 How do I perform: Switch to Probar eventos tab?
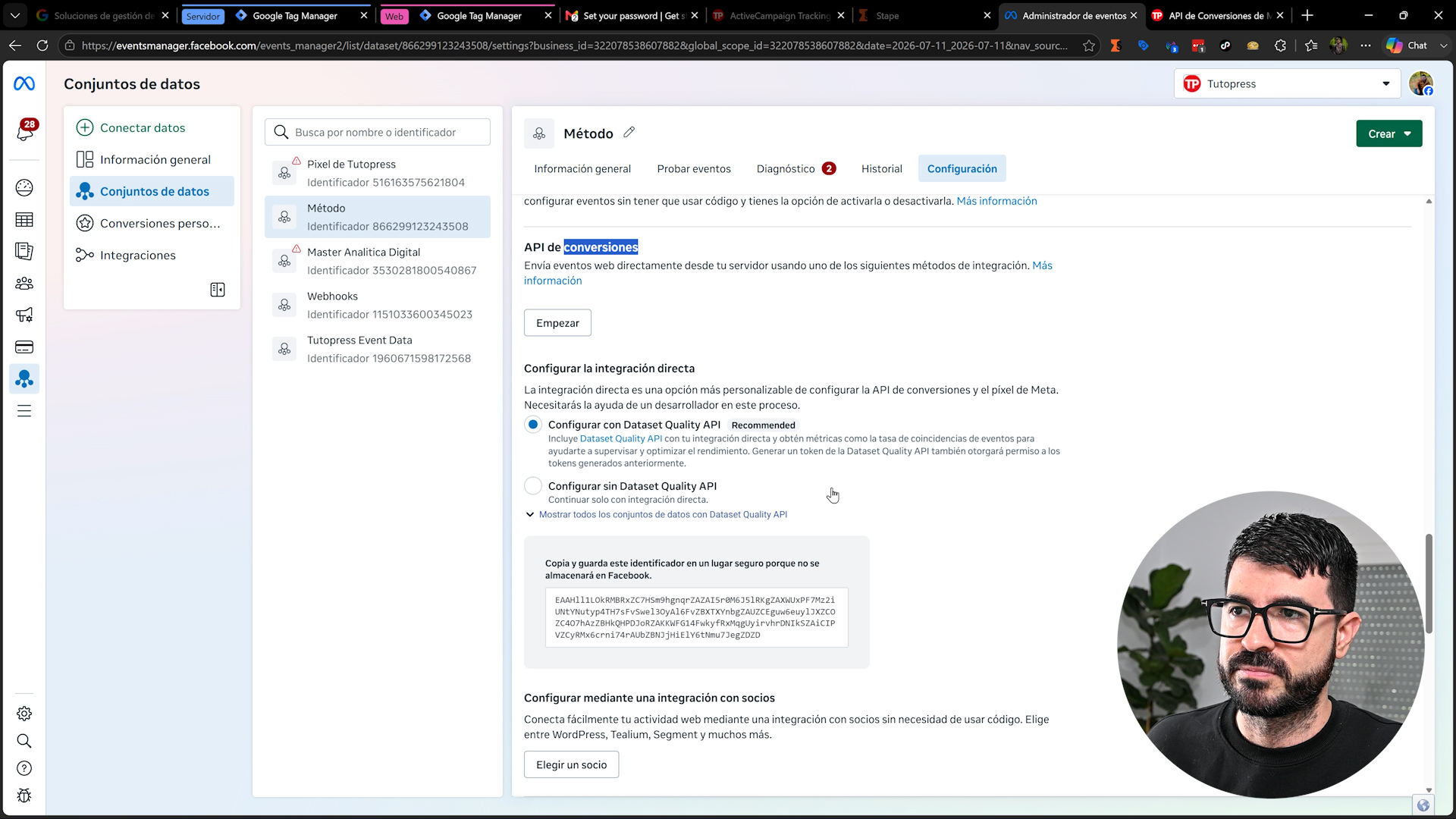pos(694,168)
